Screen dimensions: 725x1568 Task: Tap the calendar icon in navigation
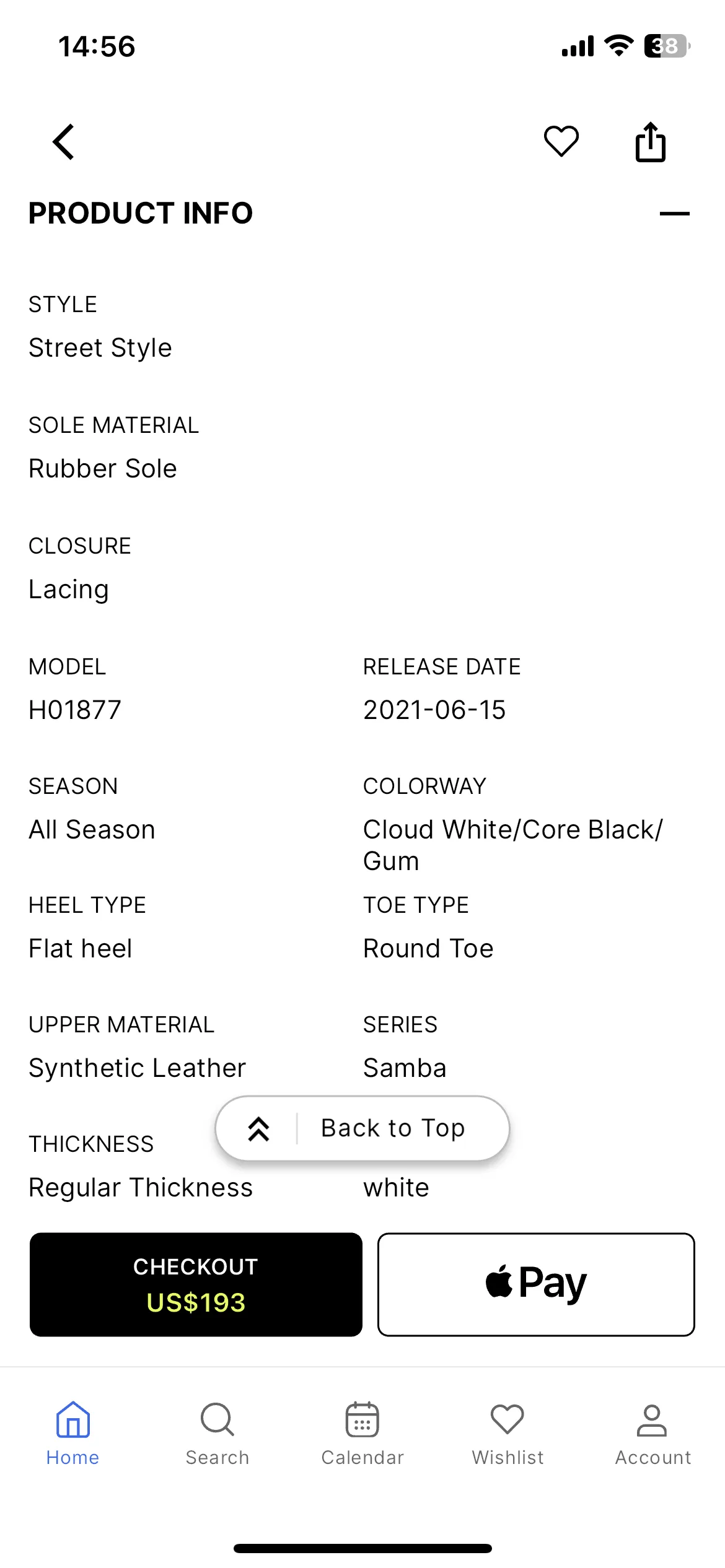tap(362, 1419)
